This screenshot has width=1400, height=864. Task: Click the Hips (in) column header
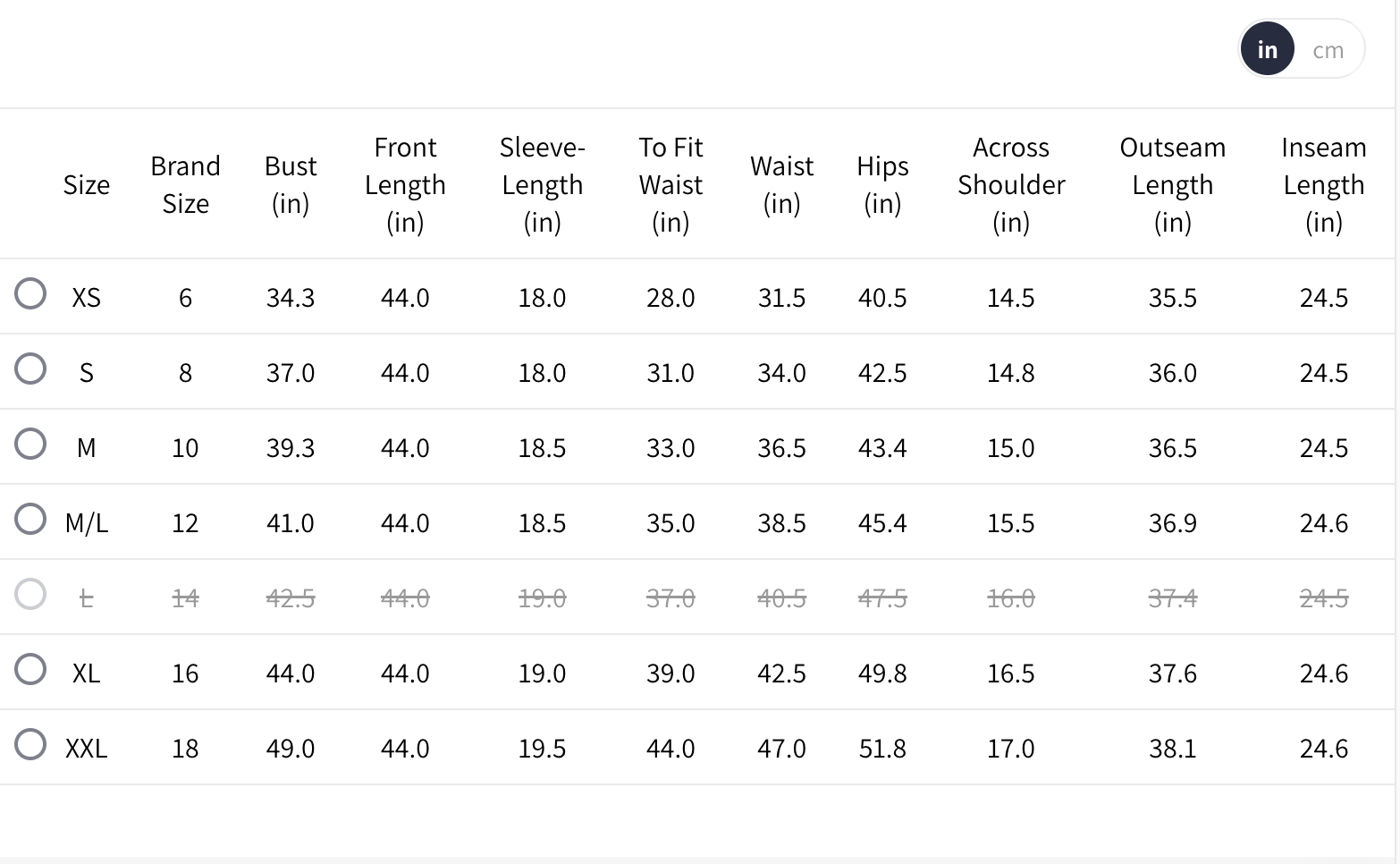[x=882, y=185]
